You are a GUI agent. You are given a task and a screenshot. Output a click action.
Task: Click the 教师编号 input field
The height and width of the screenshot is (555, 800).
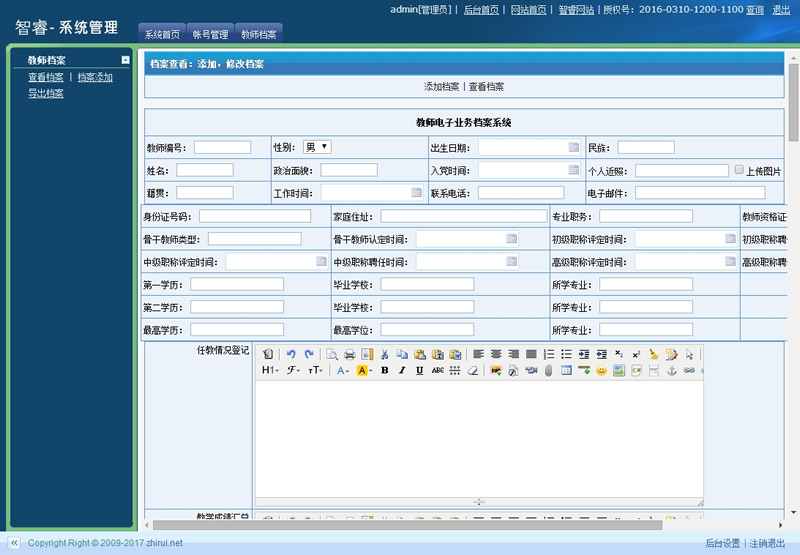point(222,147)
